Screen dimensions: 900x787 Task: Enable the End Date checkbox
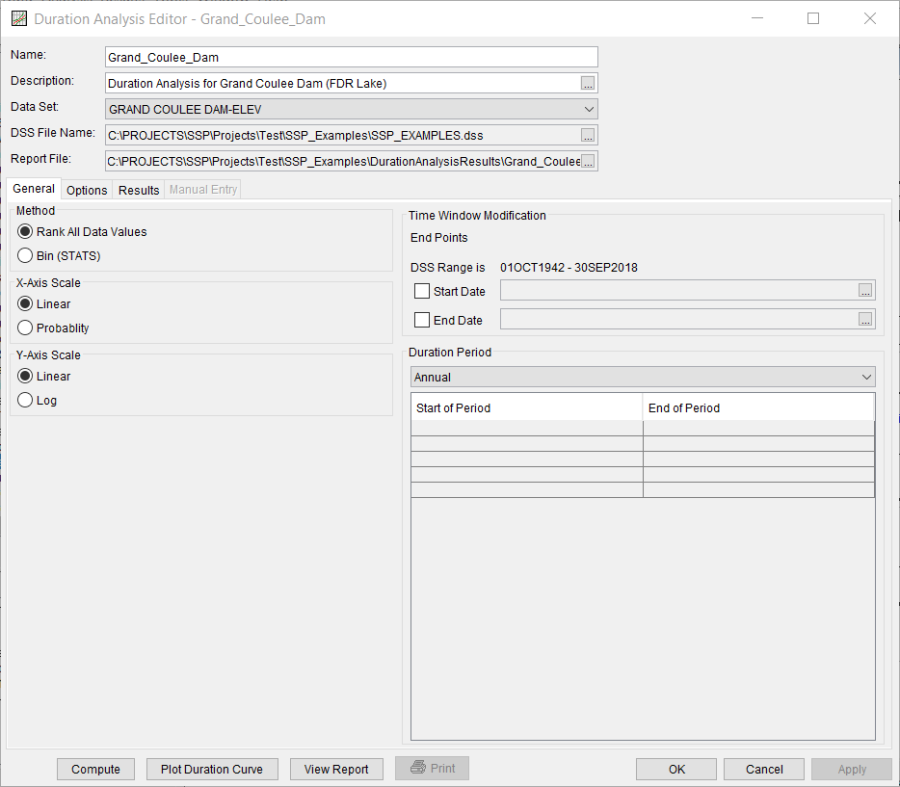tap(421, 318)
